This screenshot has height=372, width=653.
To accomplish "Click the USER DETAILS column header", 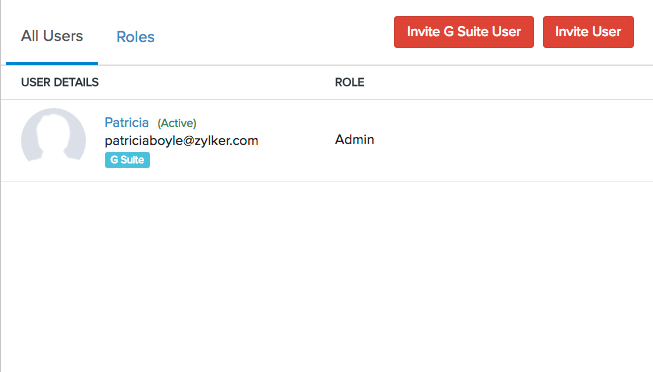I will pos(60,82).
